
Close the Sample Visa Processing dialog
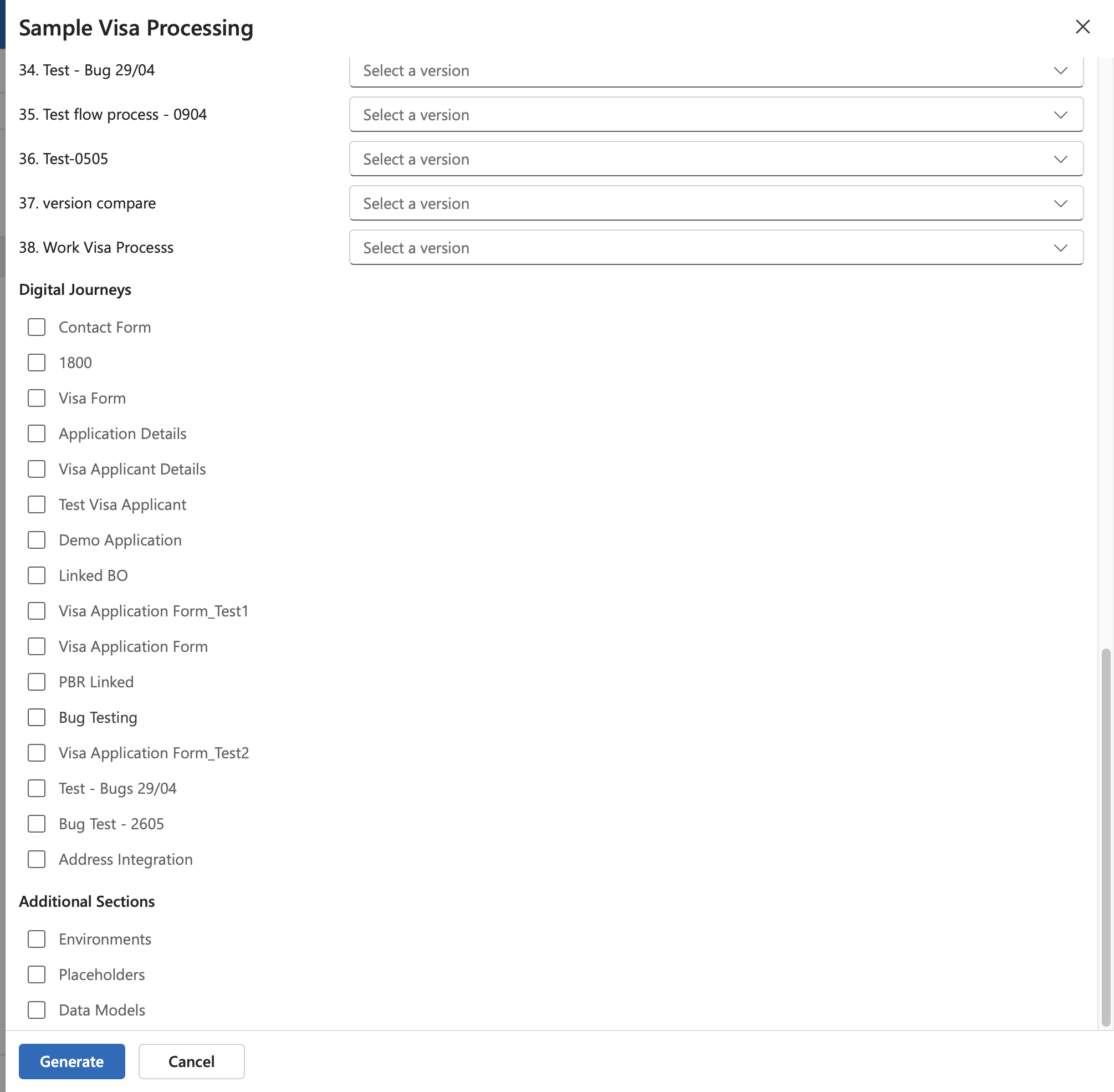point(1082,27)
